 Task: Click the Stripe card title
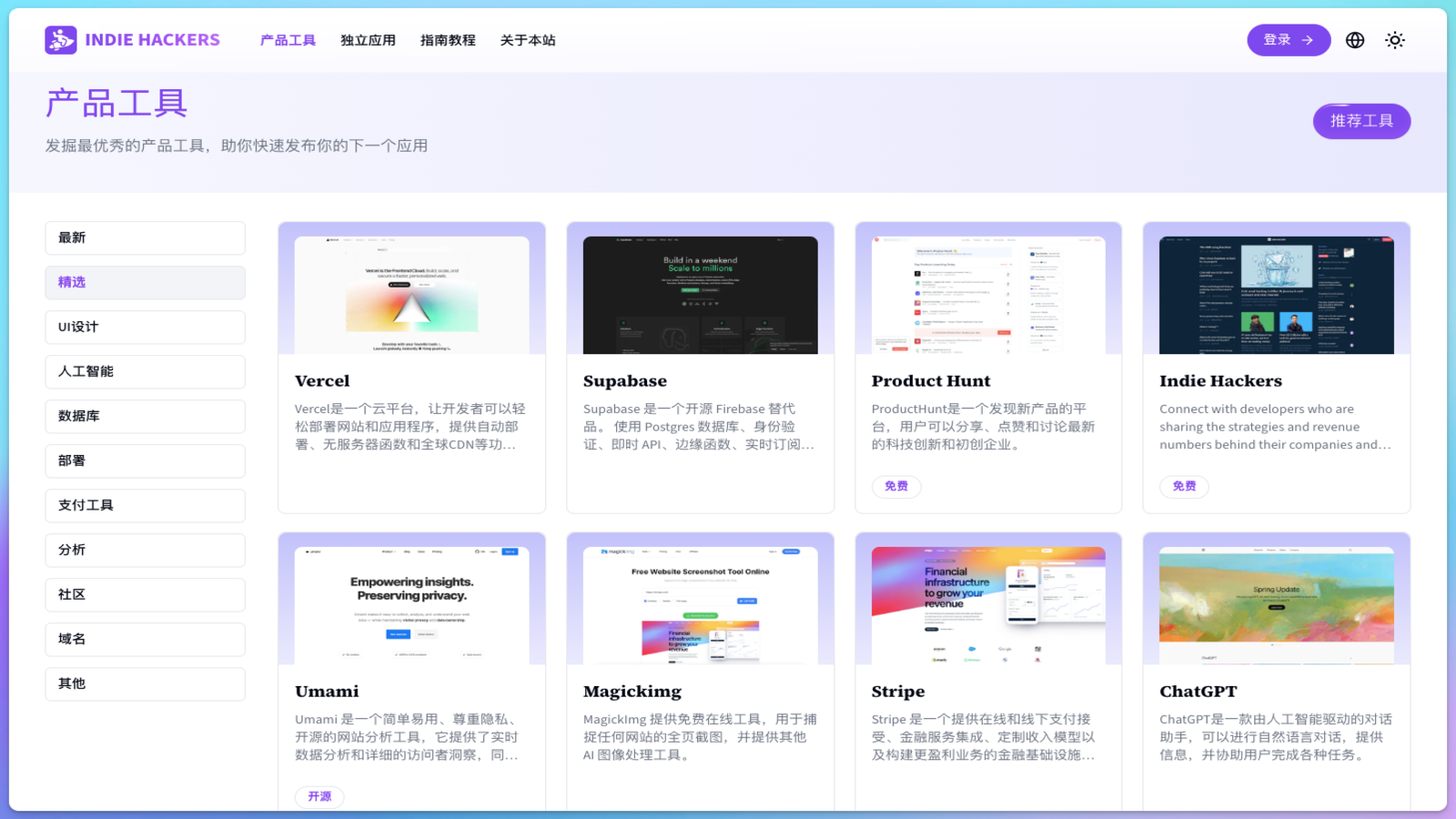point(898,692)
